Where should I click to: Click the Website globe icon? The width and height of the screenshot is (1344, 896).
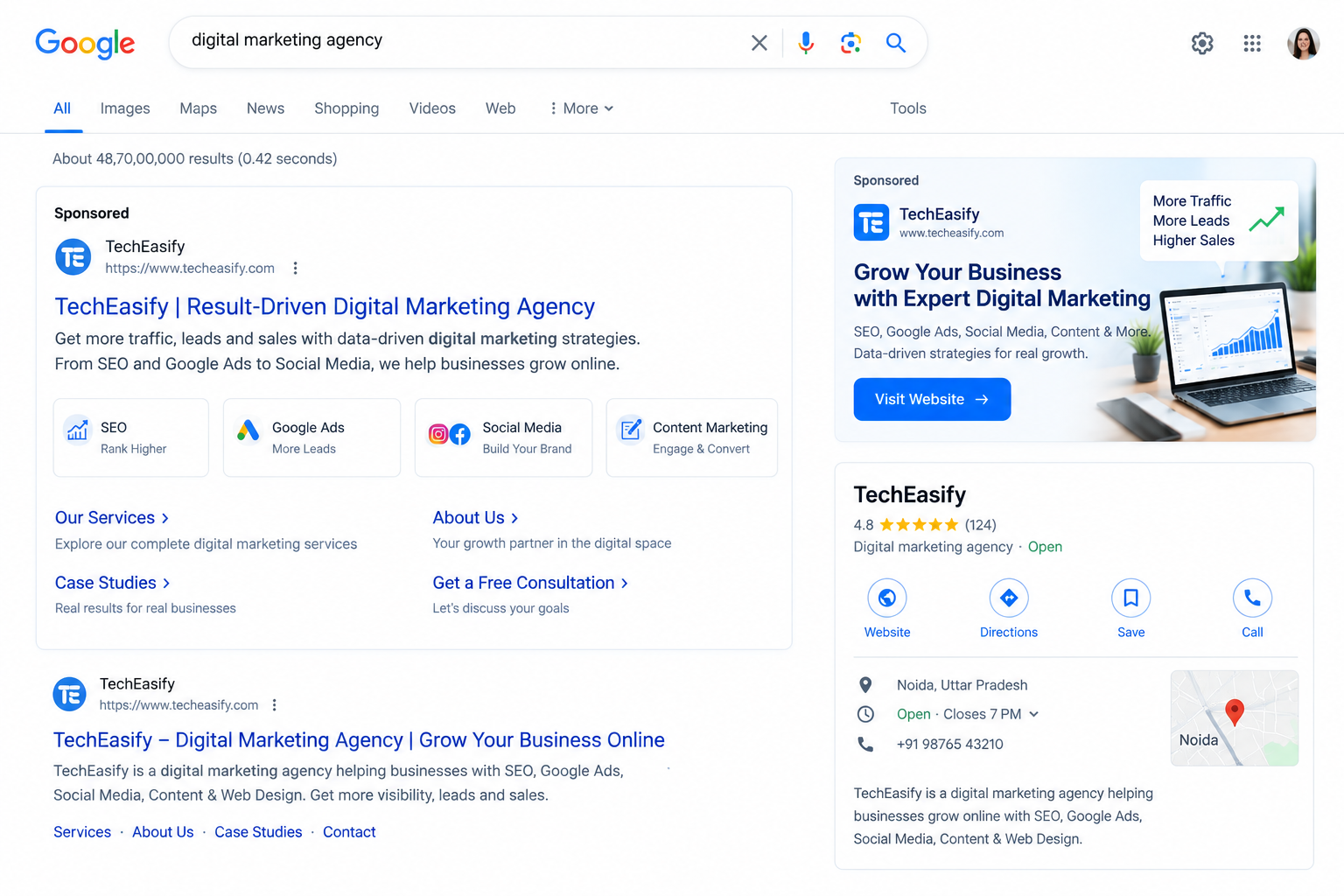[x=887, y=598]
